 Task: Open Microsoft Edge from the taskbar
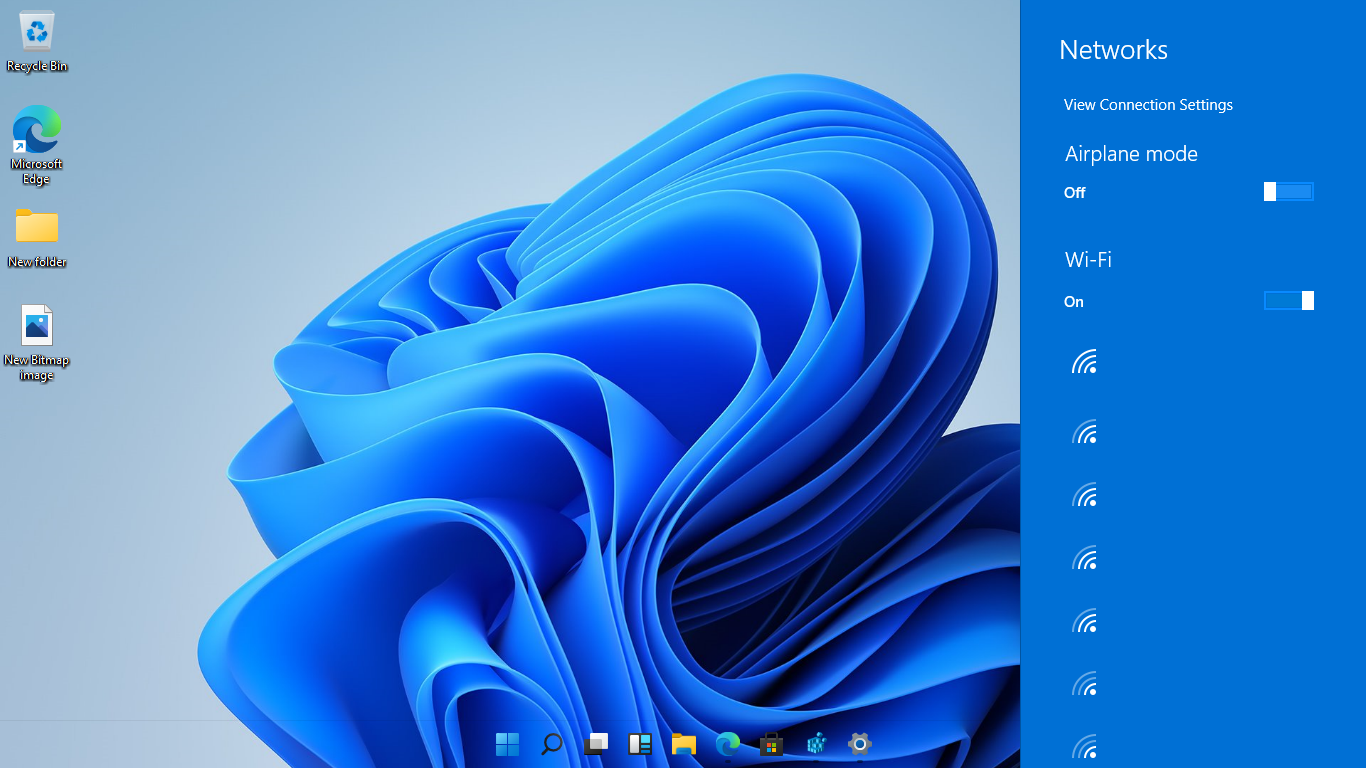pos(728,744)
